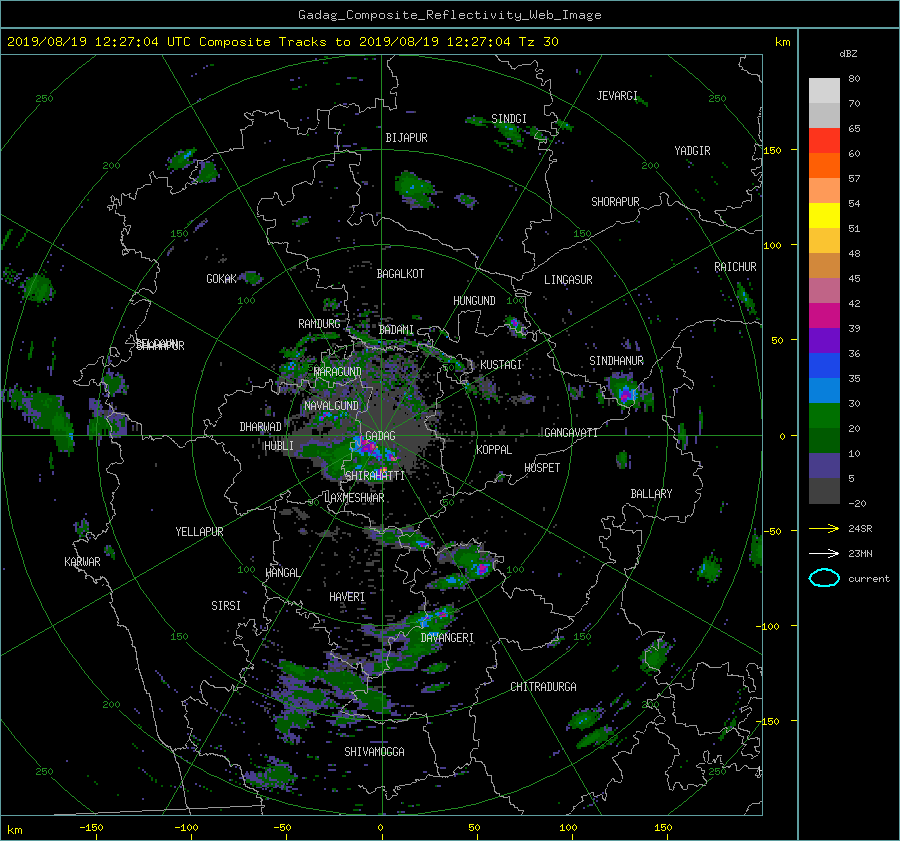Click the 'BADAMI' city label
This screenshot has width=900, height=841.
pos(396,330)
